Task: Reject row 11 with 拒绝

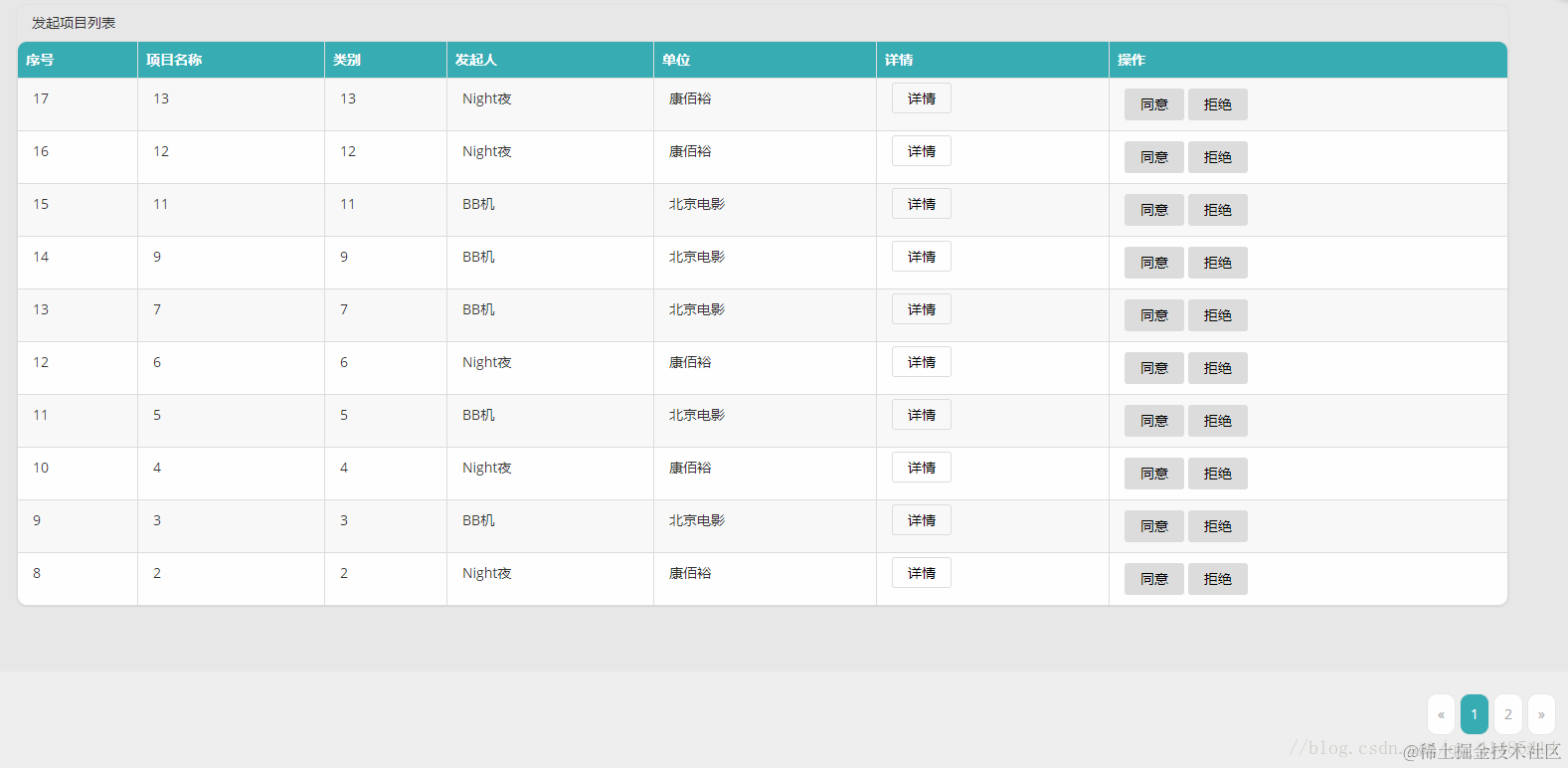Action: (x=1217, y=421)
